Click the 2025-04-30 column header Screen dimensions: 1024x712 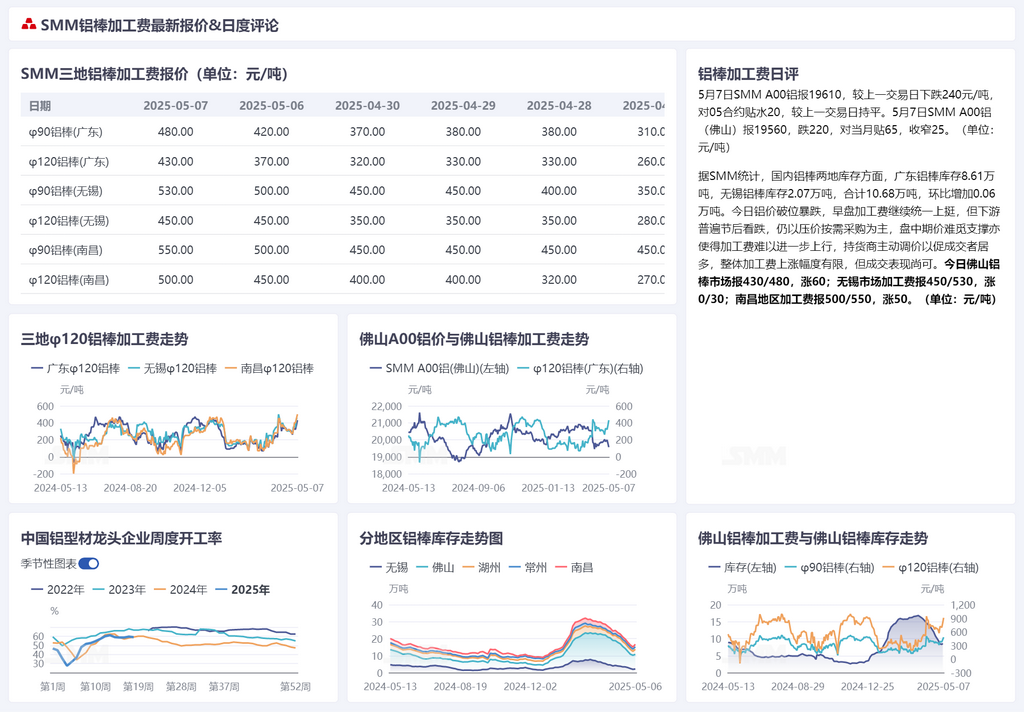(x=367, y=106)
